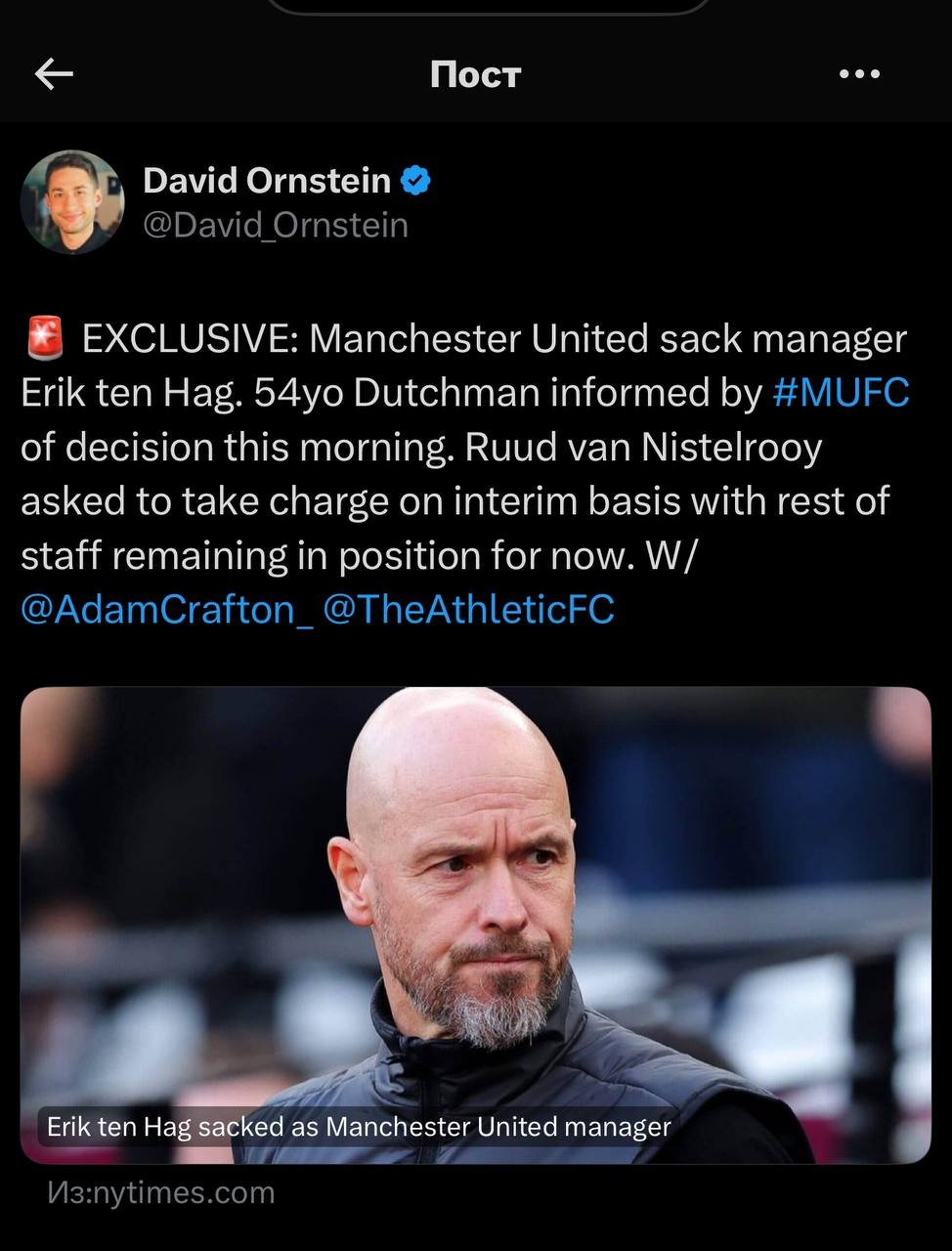Click the 'Erik ten Hag sacked' card caption

359,1127
